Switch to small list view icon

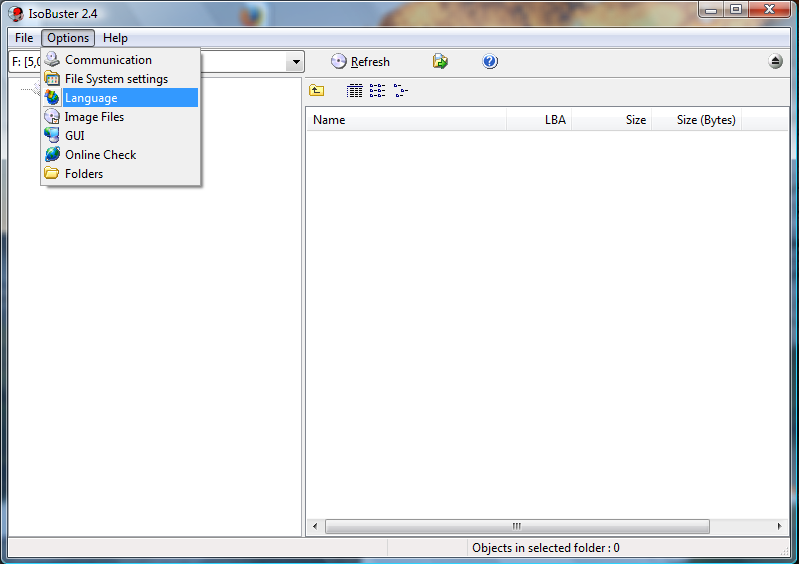click(378, 91)
